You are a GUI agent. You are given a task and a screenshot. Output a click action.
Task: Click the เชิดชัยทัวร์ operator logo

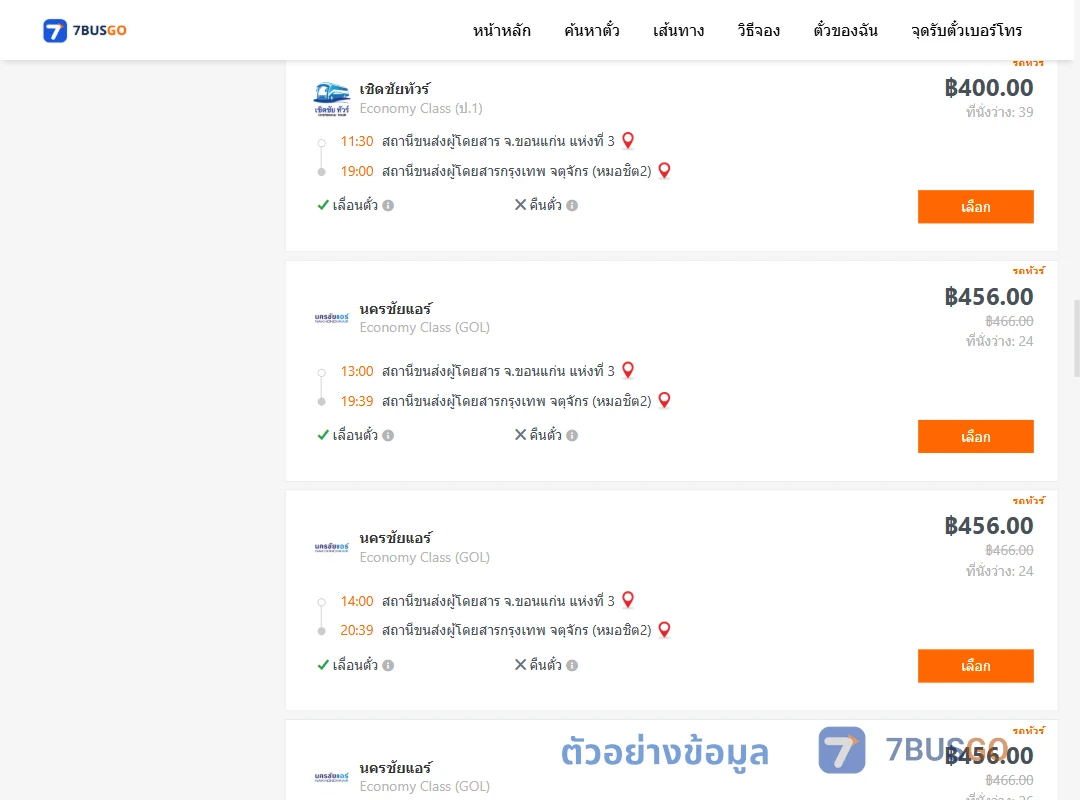[331, 99]
